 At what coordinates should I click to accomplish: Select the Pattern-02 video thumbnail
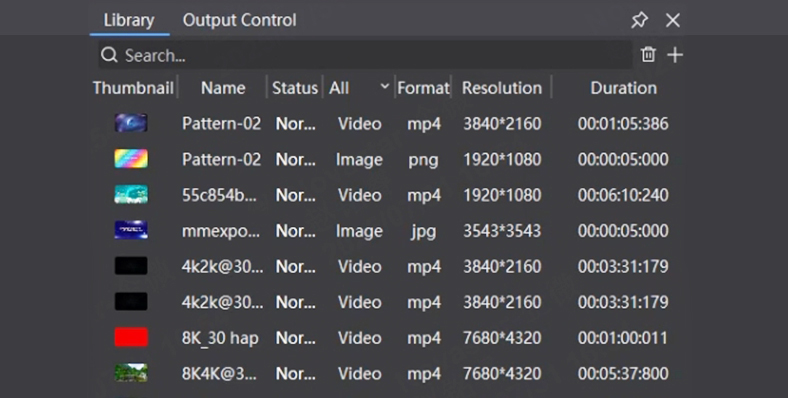131,123
